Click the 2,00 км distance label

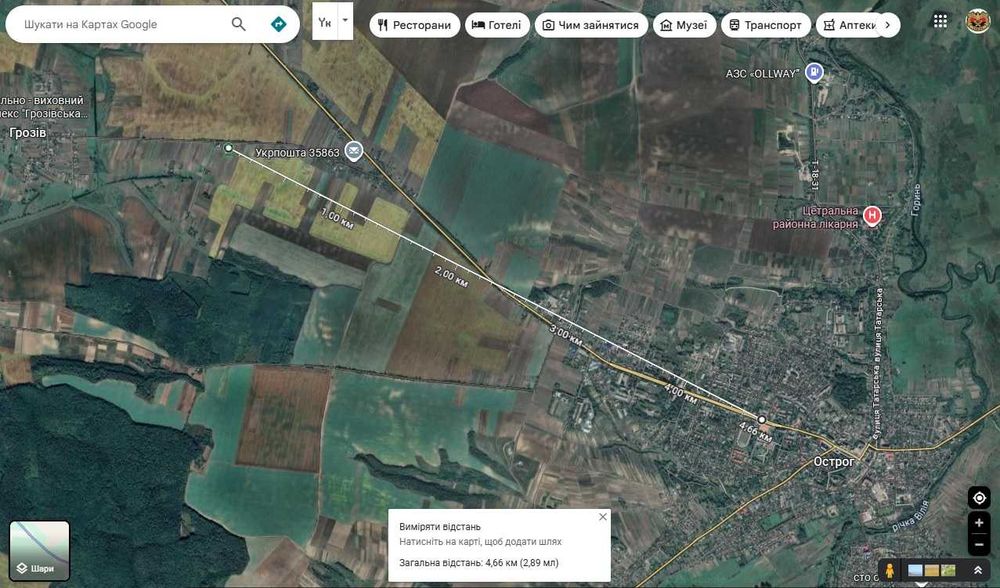pos(451,277)
